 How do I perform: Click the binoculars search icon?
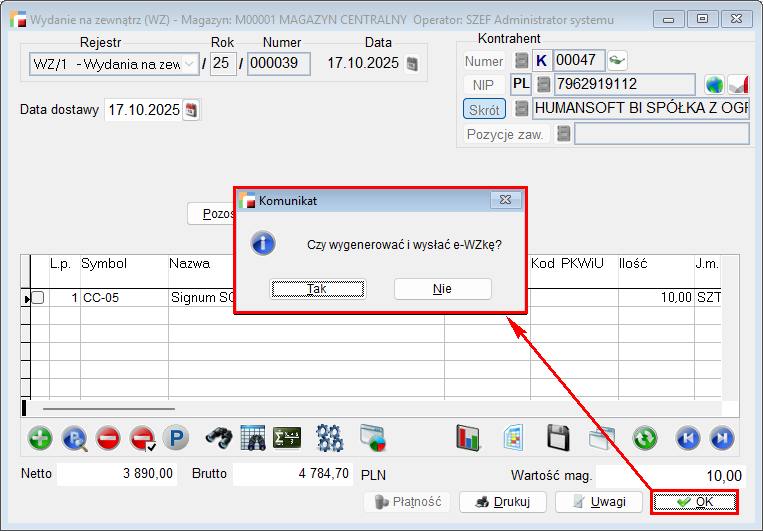[x=219, y=437]
